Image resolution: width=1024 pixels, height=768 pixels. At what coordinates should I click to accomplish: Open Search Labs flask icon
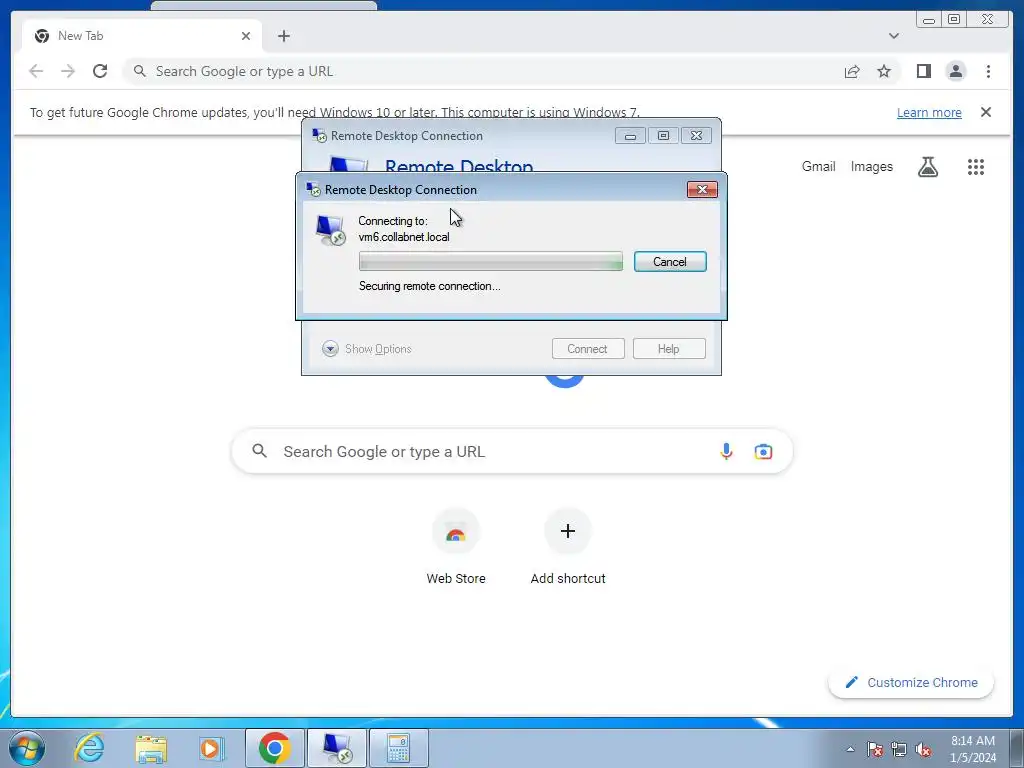(x=927, y=167)
